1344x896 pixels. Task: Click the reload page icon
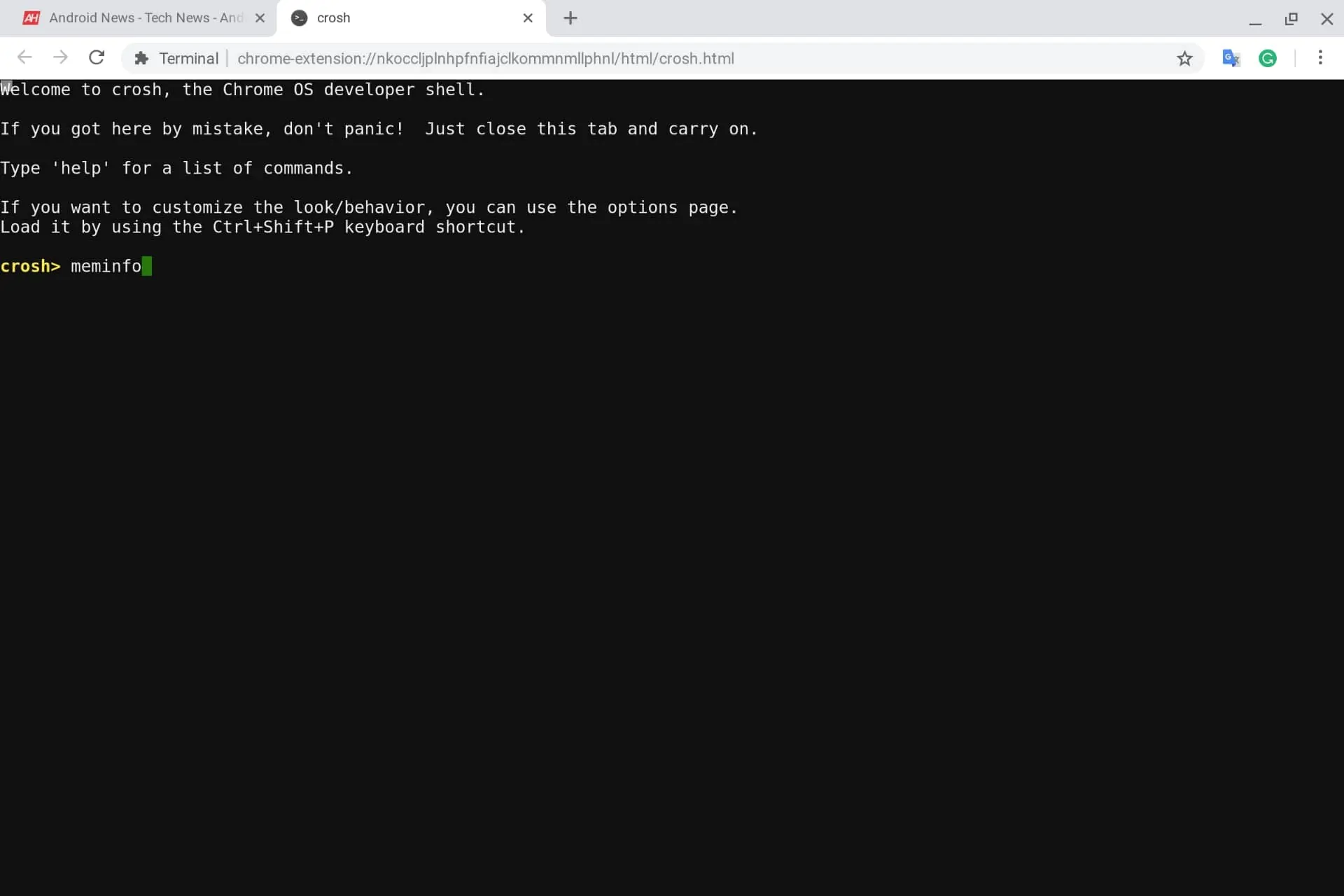tap(96, 58)
